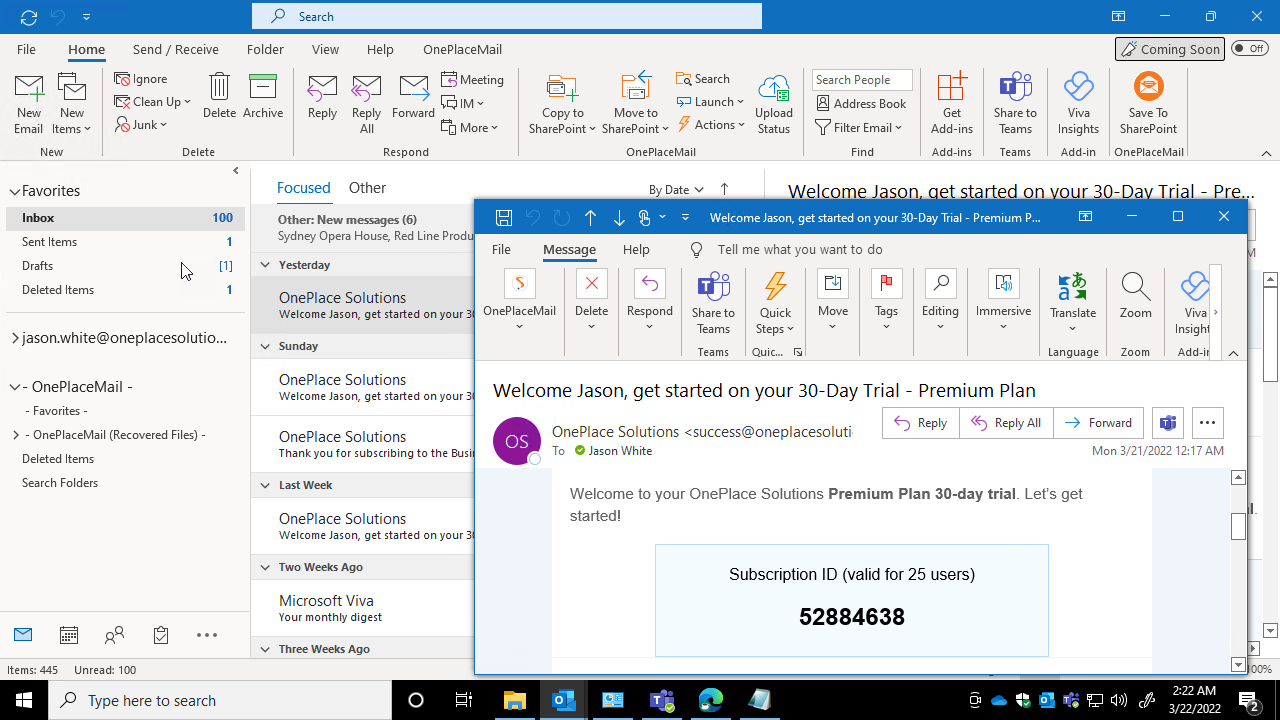Collapse the Favorites section
The width and height of the screenshot is (1280, 720).
pyautogui.click(x=15, y=191)
